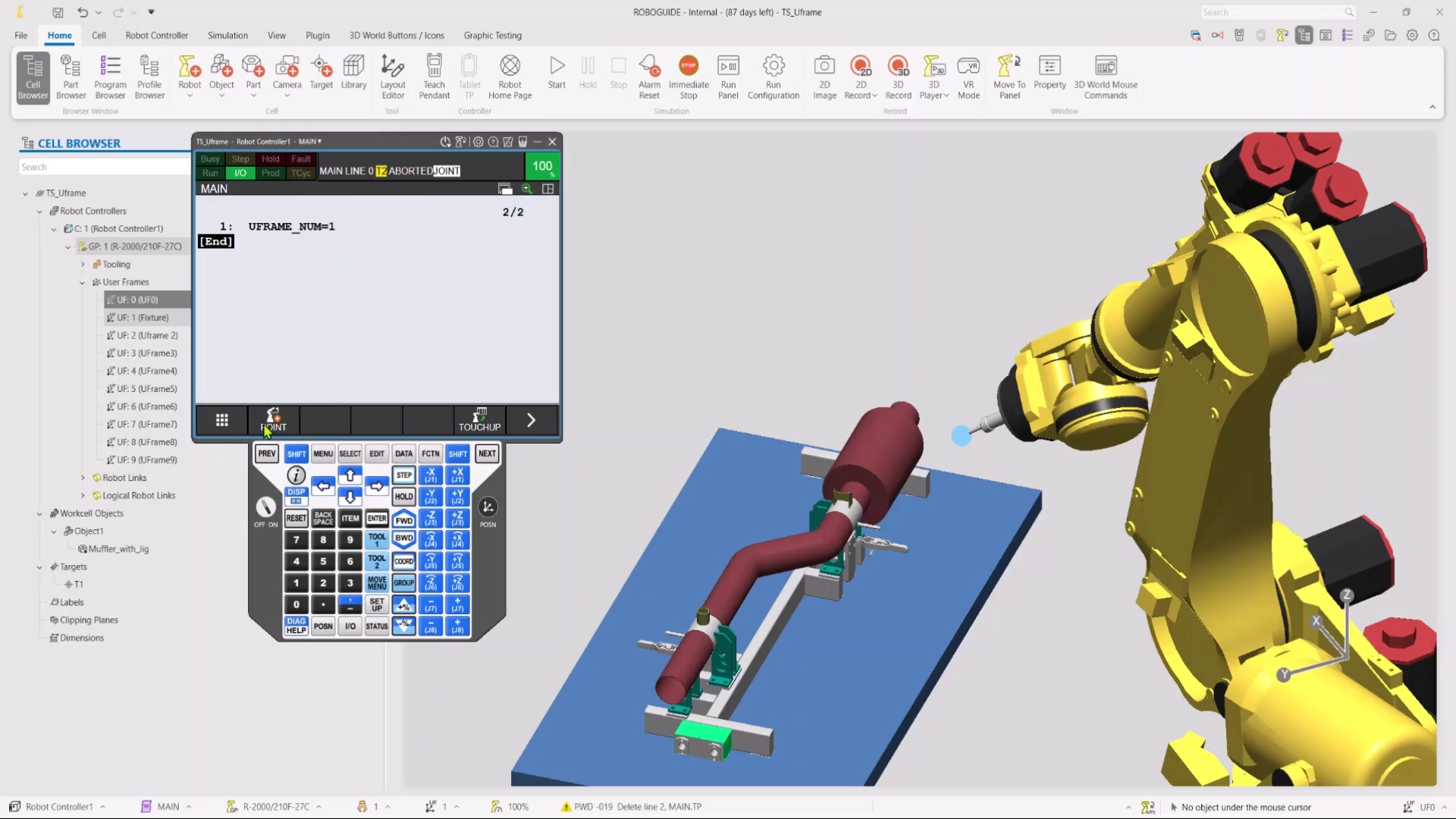Start a 3D Record
The height and width of the screenshot is (819, 1456).
point(898,77)
